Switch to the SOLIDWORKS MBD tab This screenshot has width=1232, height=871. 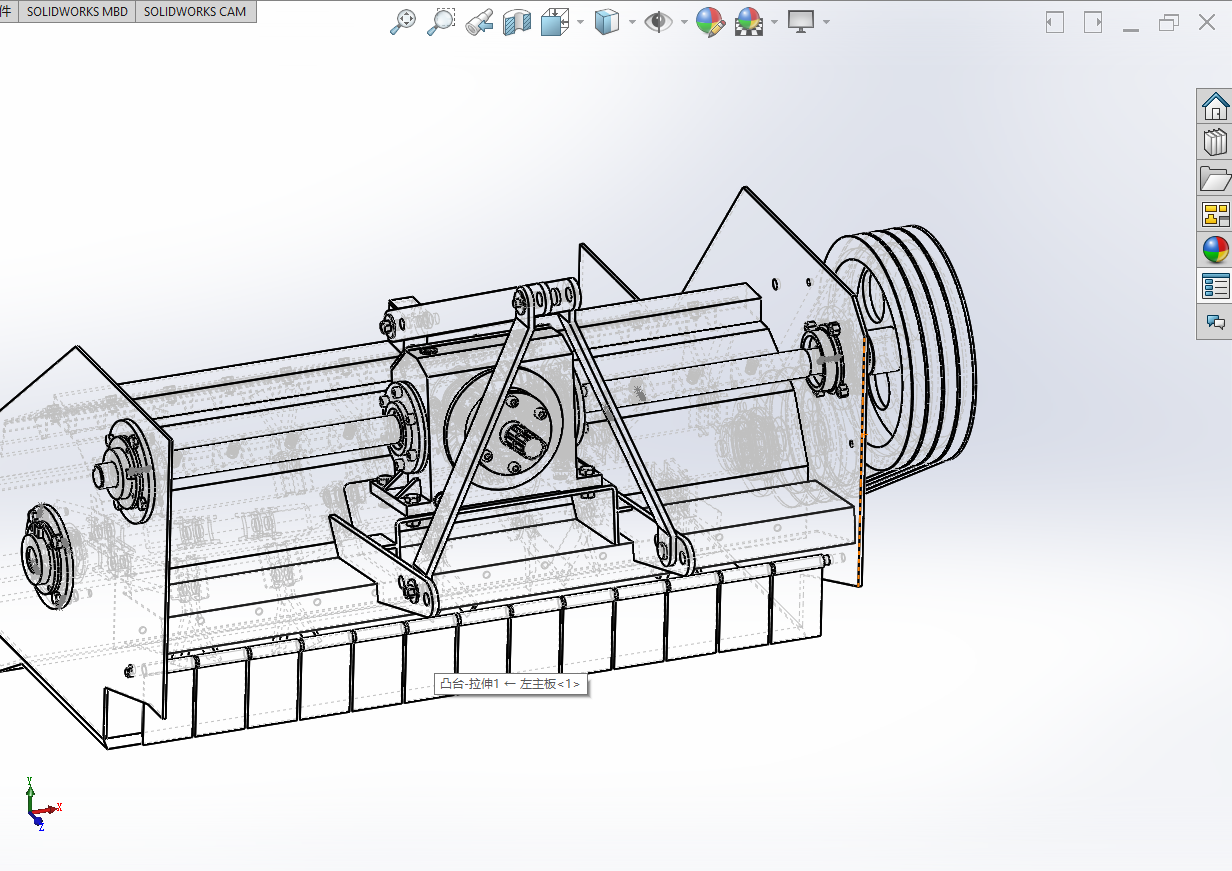coord(76,12)
